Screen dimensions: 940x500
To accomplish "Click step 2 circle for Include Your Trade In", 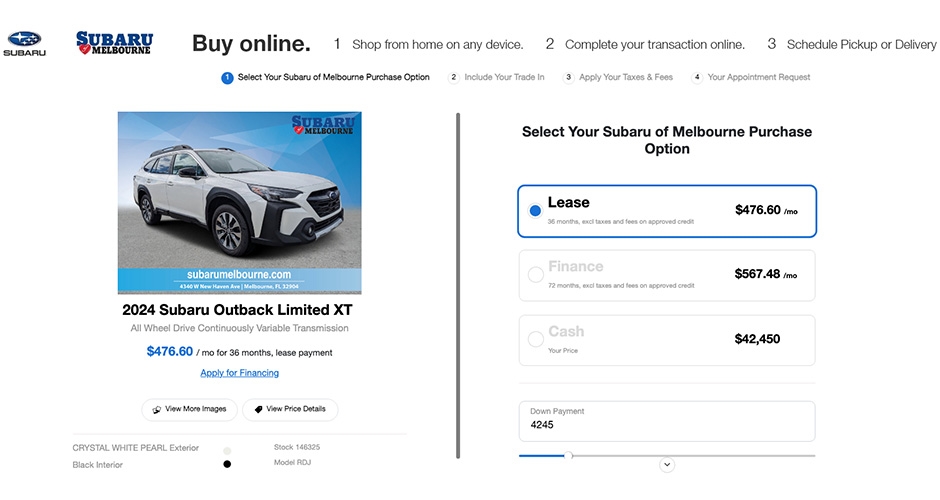I will click(454, 77).
